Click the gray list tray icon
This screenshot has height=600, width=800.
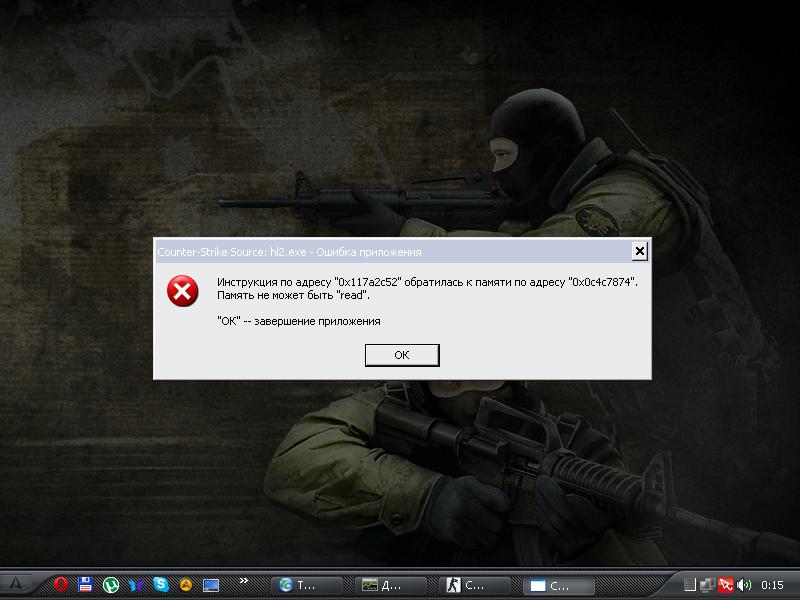pos(689,585)
